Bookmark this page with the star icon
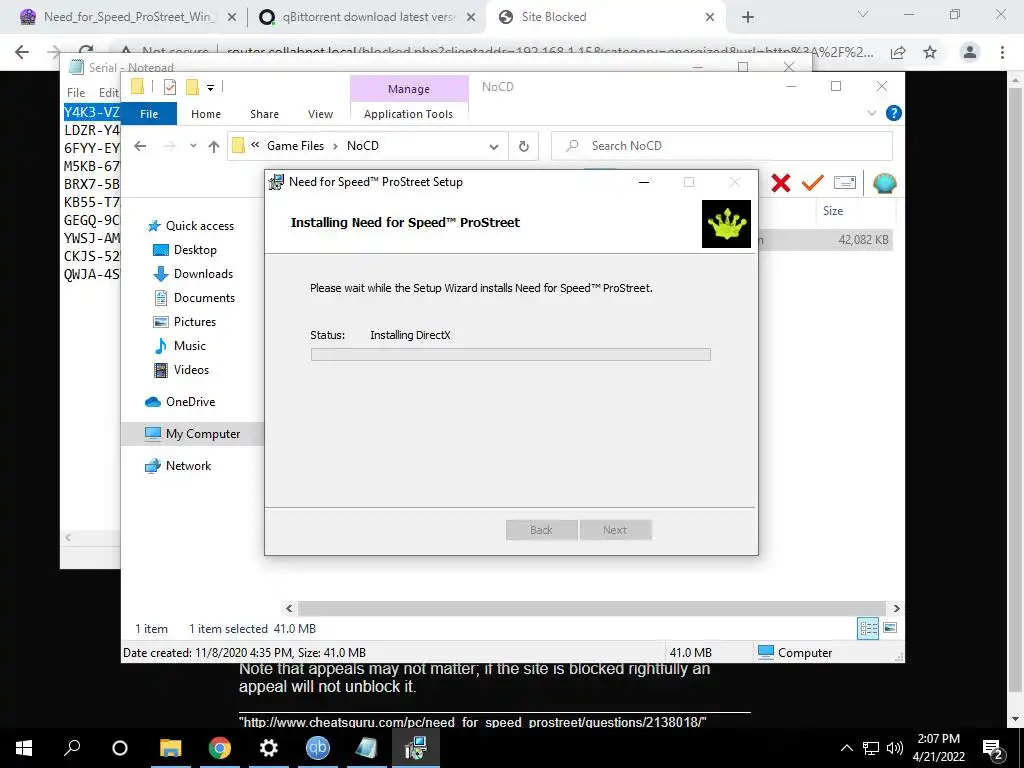 coord(930,52)
